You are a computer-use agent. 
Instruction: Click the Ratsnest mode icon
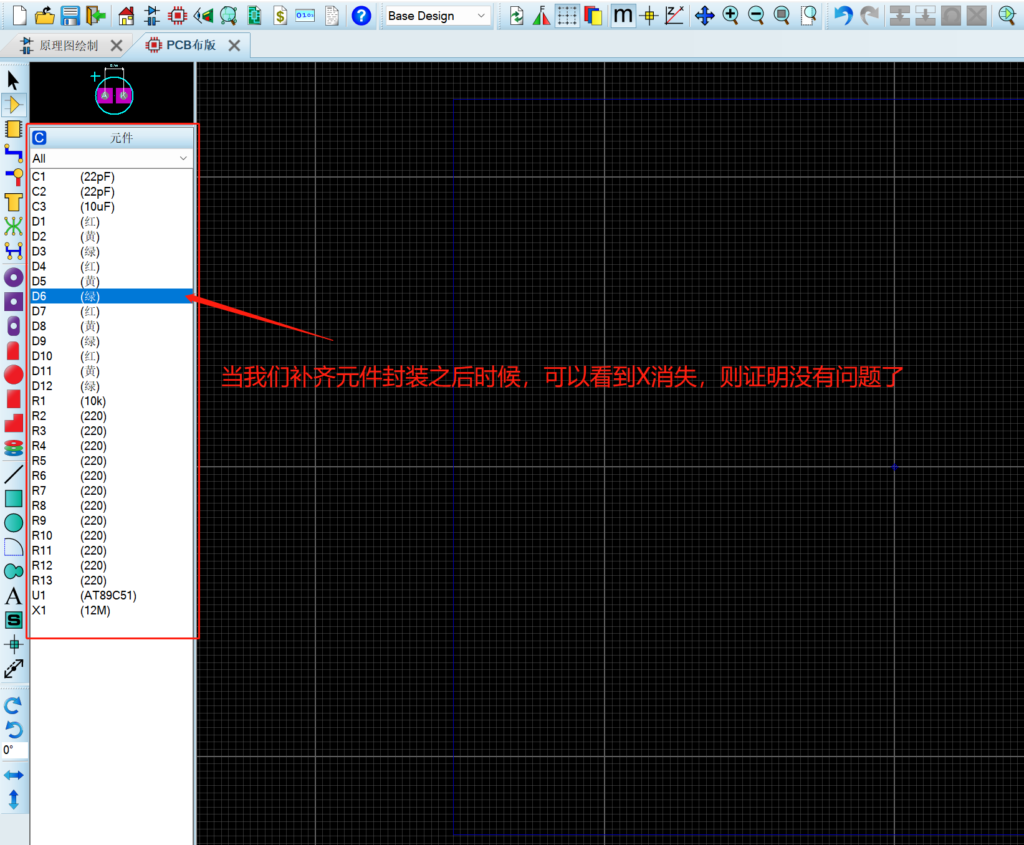pyautogui.click(x=13, y=226)
